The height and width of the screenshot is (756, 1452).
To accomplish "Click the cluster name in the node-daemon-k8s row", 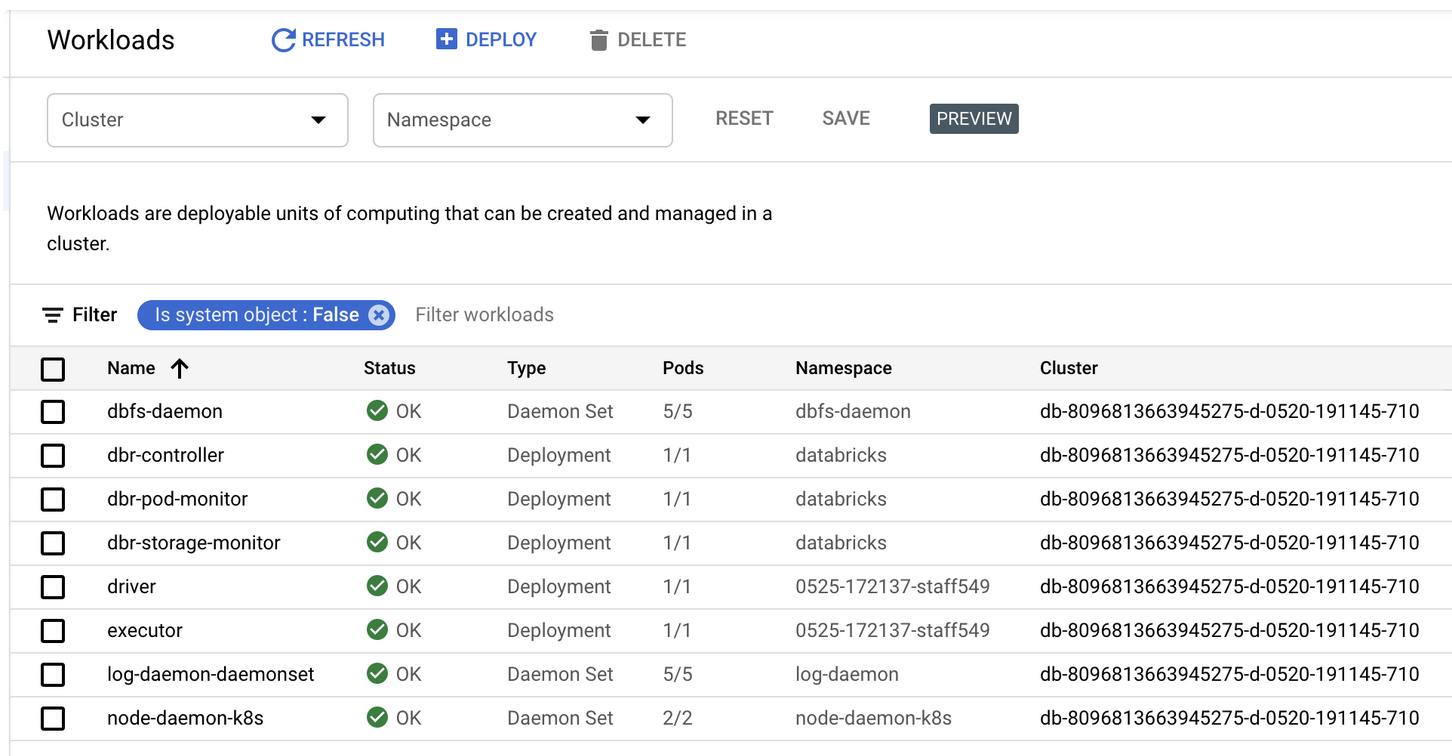I will (x=1230, y=718).
